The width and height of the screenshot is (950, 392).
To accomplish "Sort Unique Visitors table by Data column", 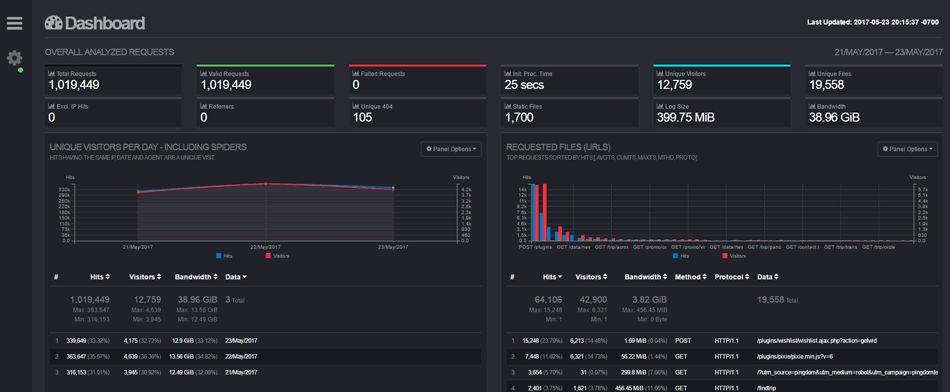I will 236,277.
